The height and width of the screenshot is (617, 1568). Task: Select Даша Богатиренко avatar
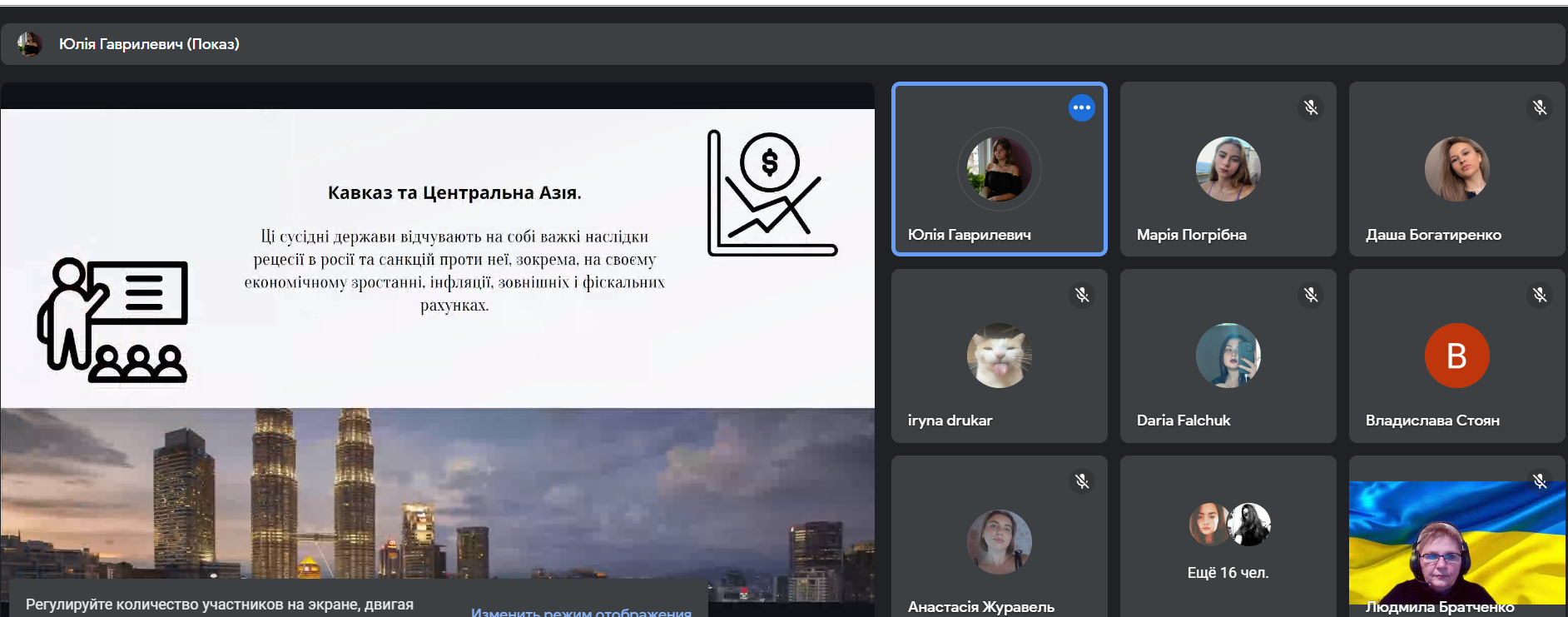click(1457, 169)
